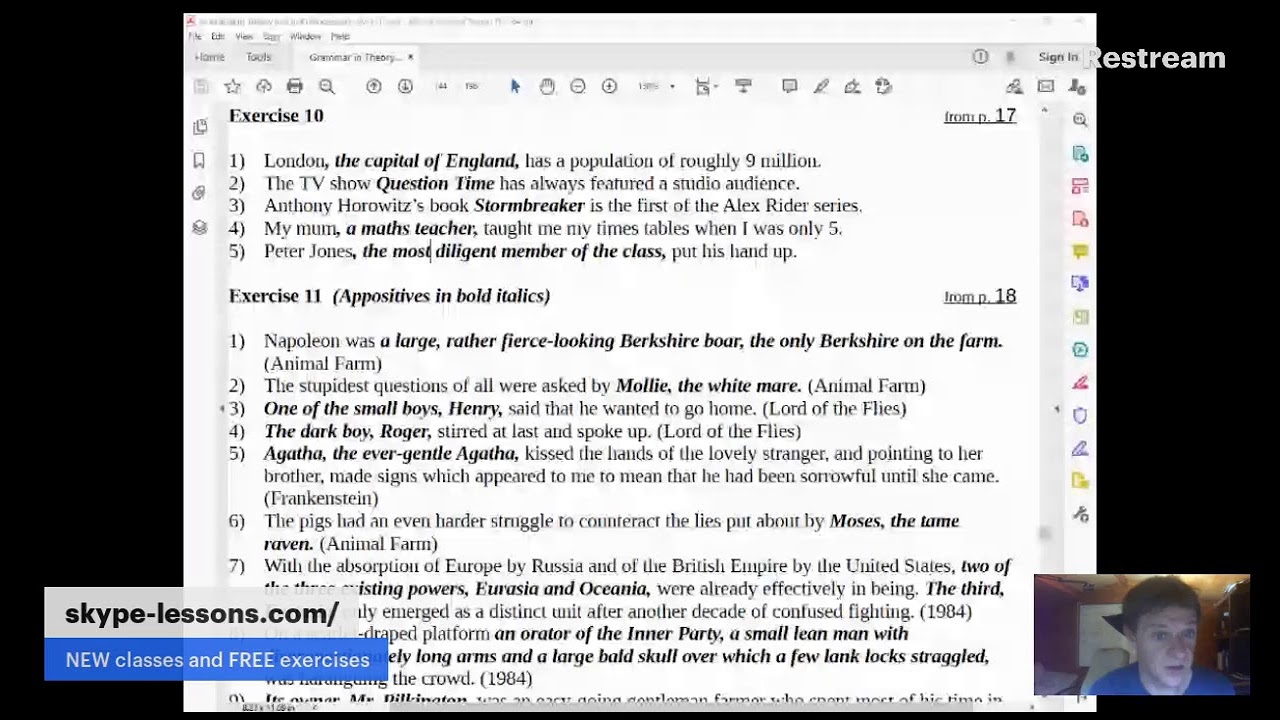
Task: Print the document with the printer icon
Action: (295, 87)
